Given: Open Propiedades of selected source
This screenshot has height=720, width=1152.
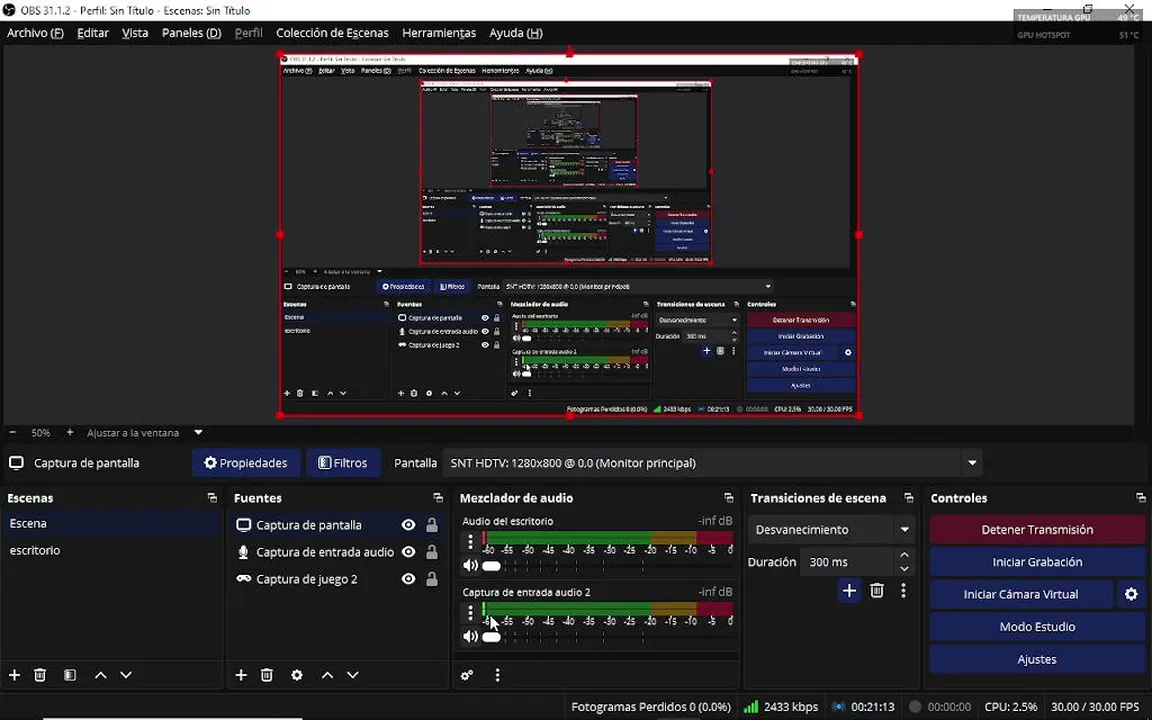Looking at the screenshot, I should point(246,463).
